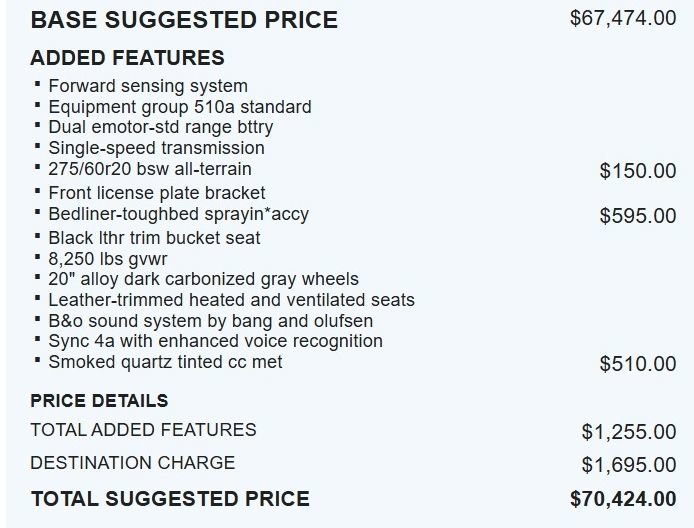Click Dual emotor-std range bttry item
This screenshot has height=528, width=694.
coord(160,127)
